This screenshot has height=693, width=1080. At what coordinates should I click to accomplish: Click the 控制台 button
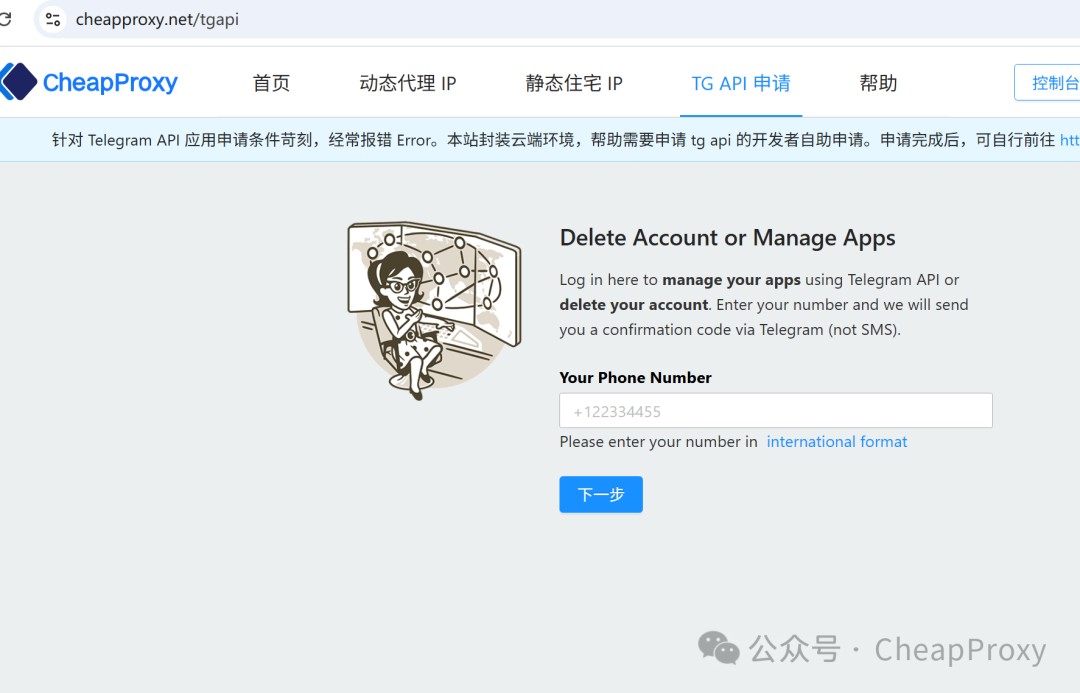click(x=1048, y=83)
